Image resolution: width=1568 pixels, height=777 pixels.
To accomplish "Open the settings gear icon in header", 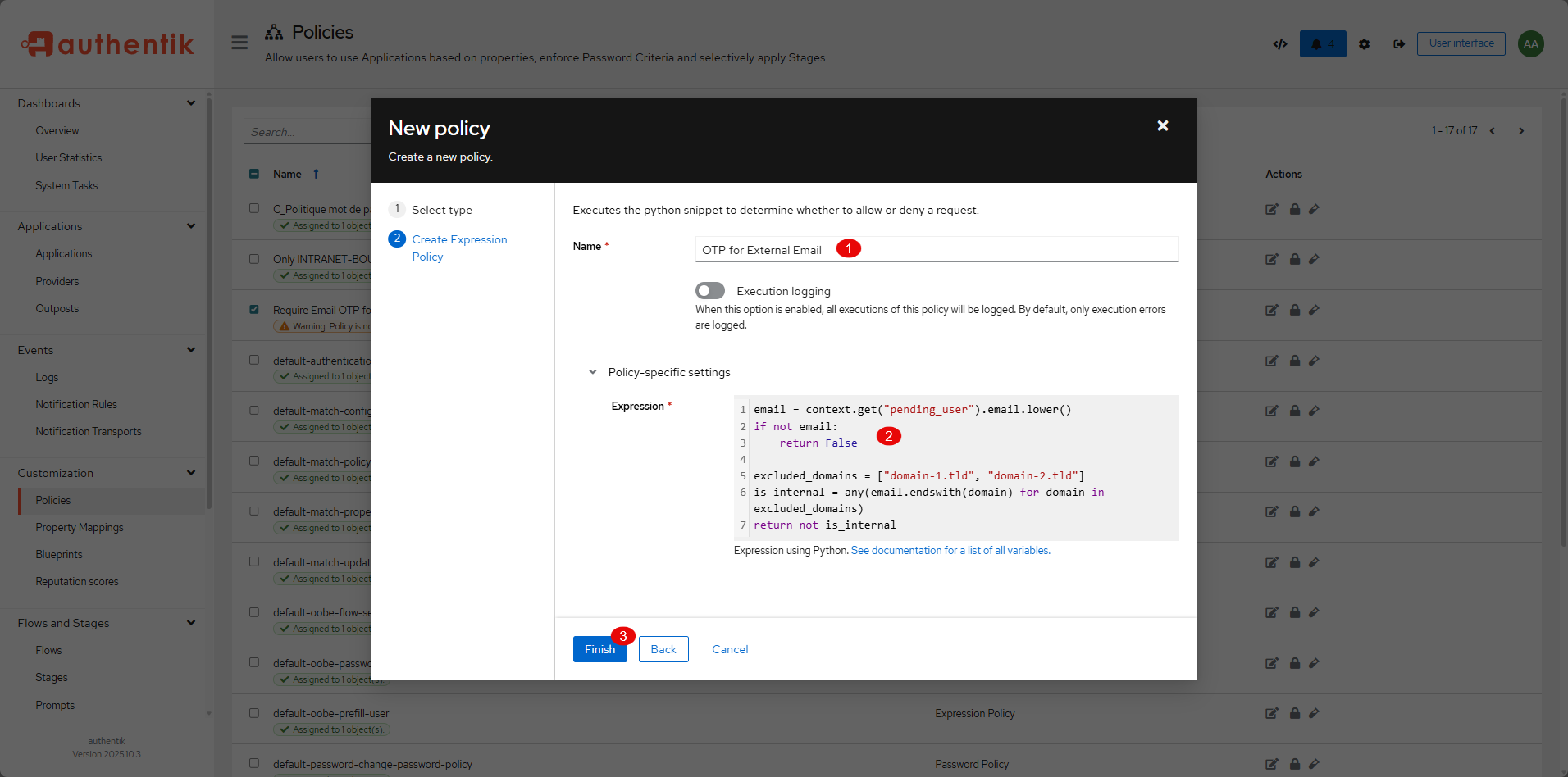I will [1364, 44].
